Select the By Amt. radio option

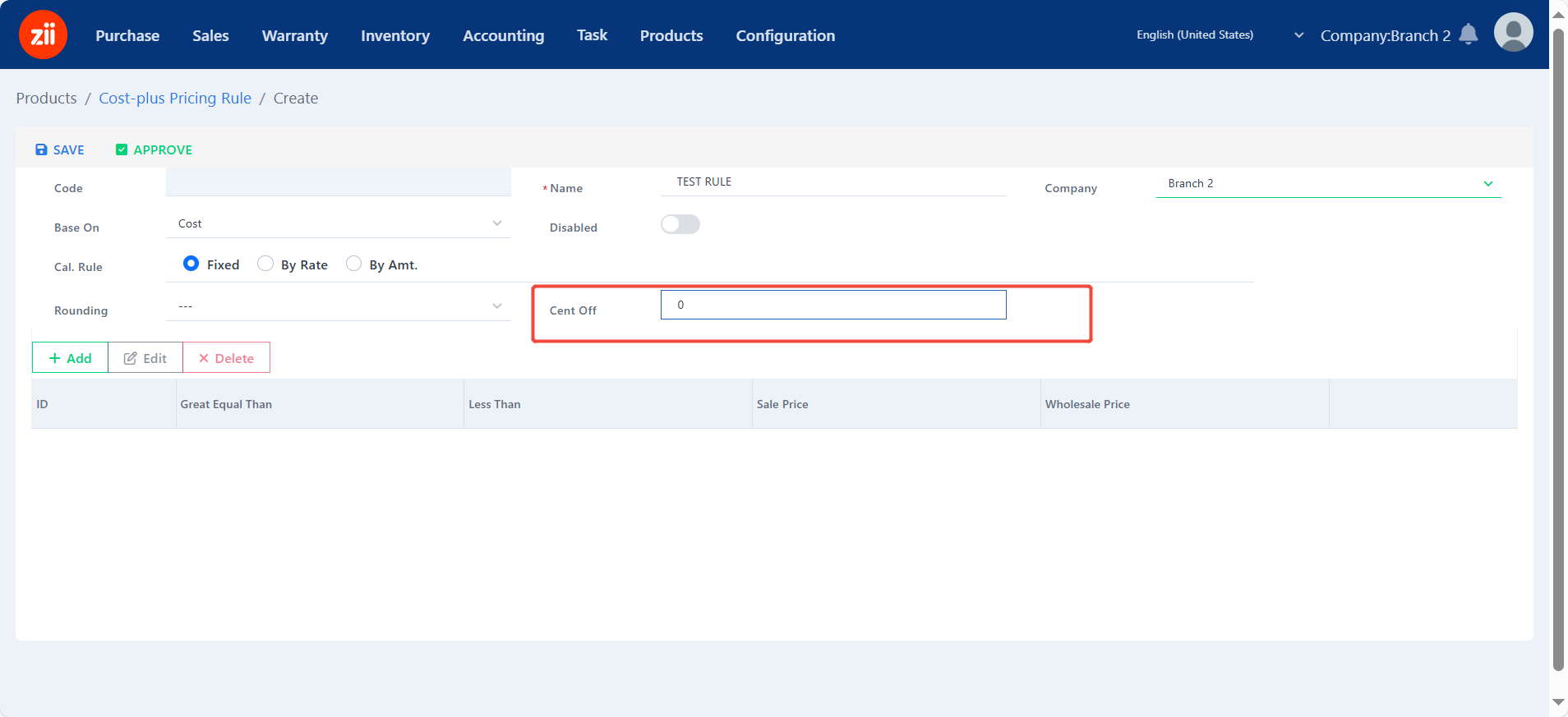click(353, 264)
